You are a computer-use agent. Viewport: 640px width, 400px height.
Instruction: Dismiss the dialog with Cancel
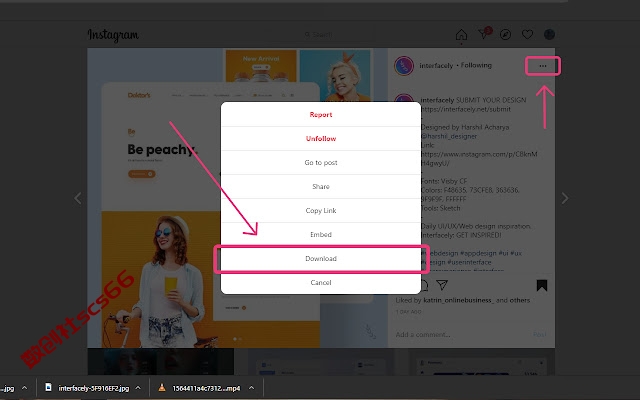coord(321,282)
